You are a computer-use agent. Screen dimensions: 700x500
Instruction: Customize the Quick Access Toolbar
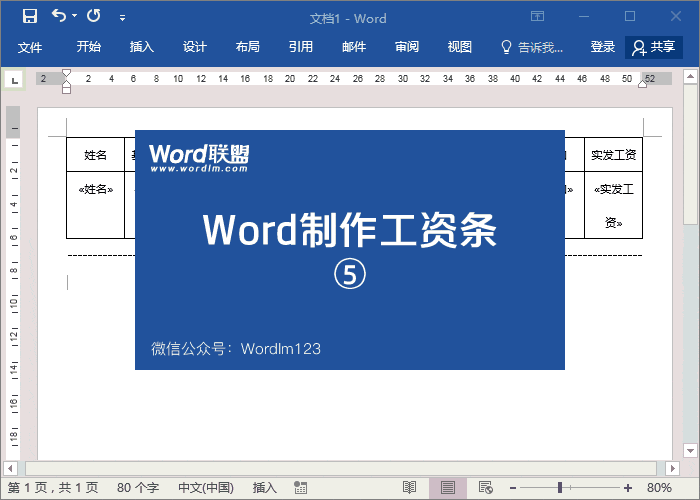(x=122, y=18)
